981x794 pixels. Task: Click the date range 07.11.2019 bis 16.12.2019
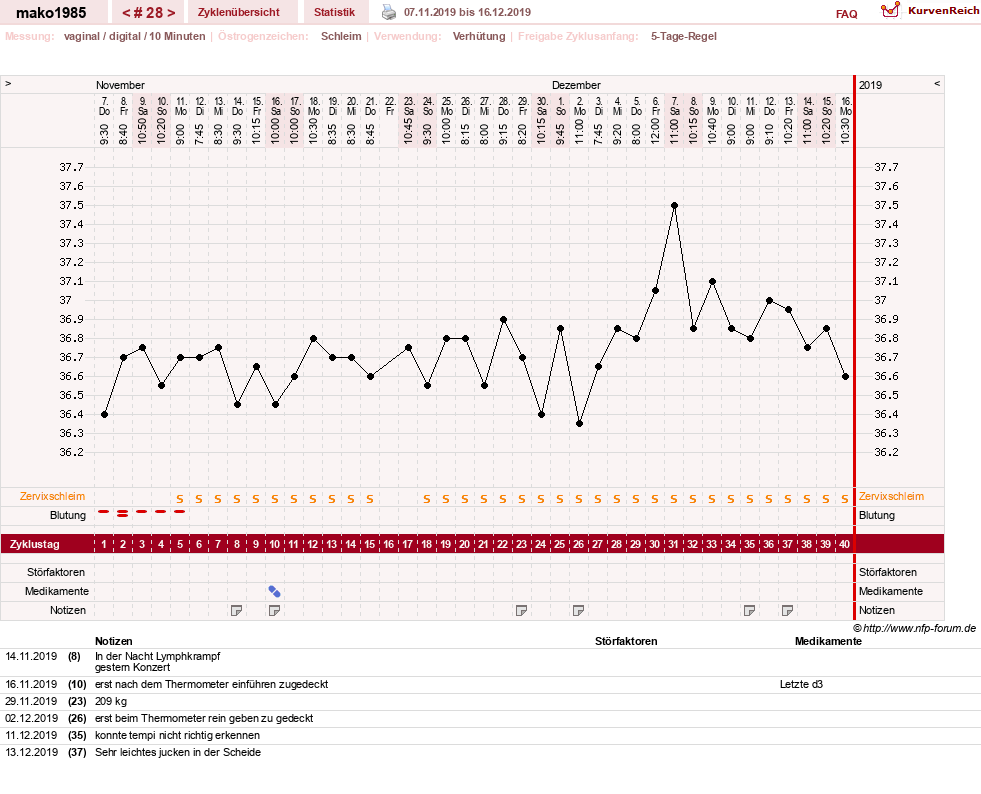pos(467,12)
